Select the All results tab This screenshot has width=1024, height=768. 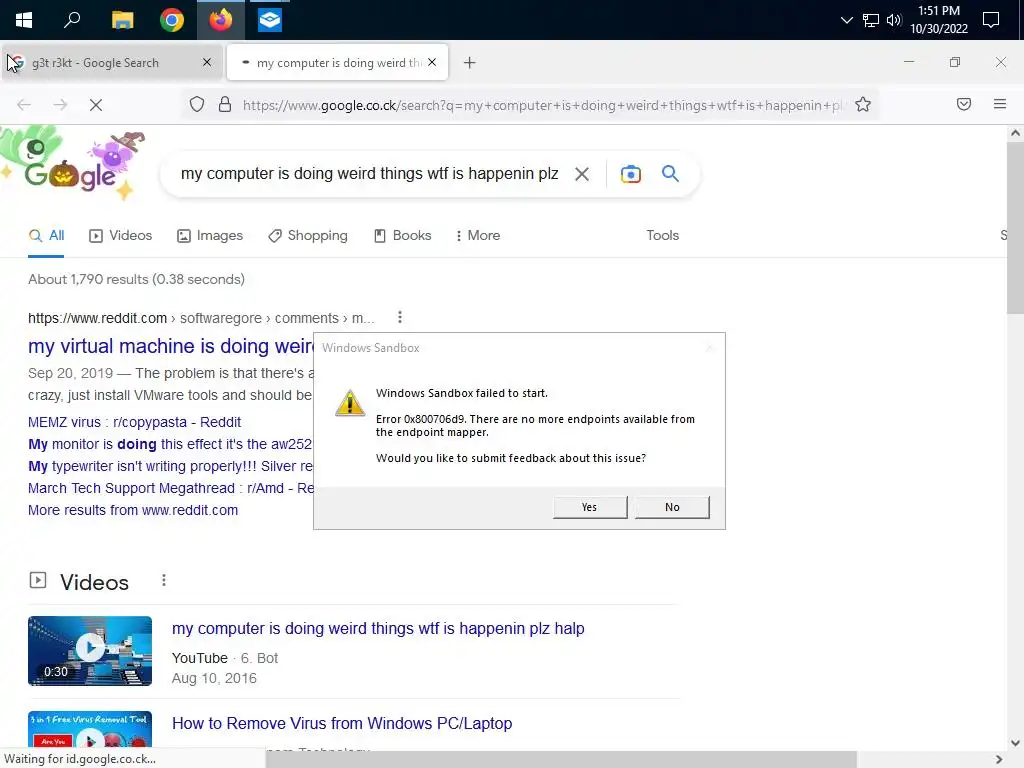pos(46,236)
